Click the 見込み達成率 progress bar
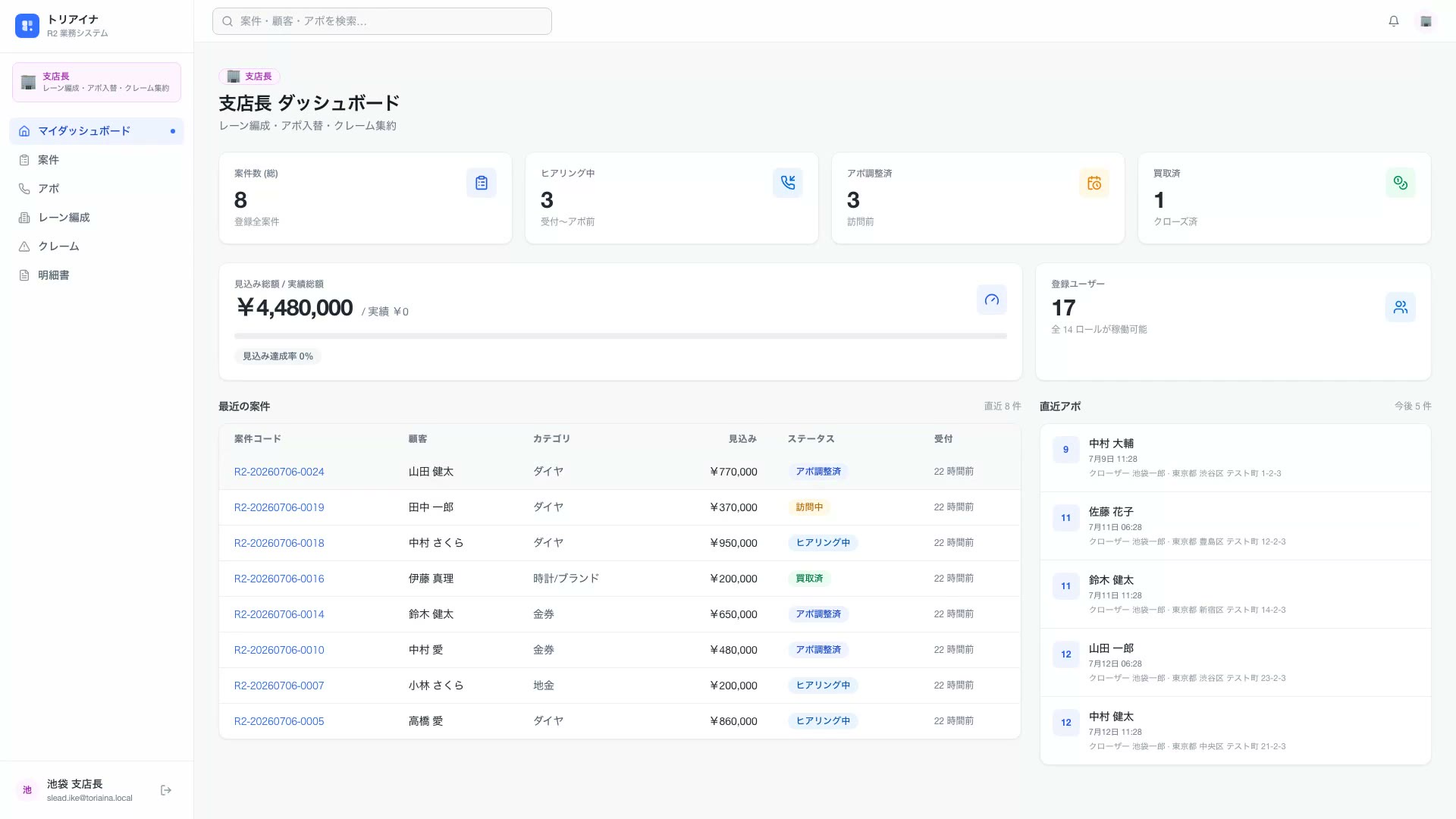 pos(620,336)
